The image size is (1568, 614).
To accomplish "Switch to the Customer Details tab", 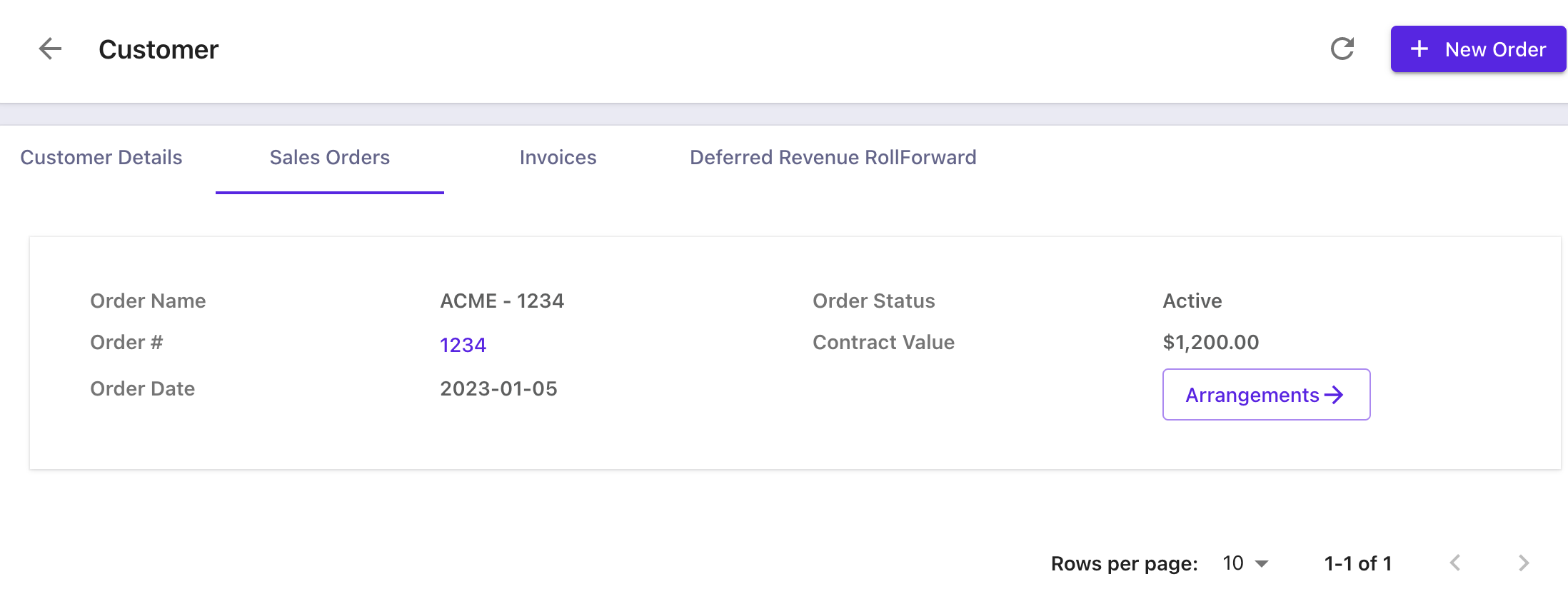I will pos(101,158).
